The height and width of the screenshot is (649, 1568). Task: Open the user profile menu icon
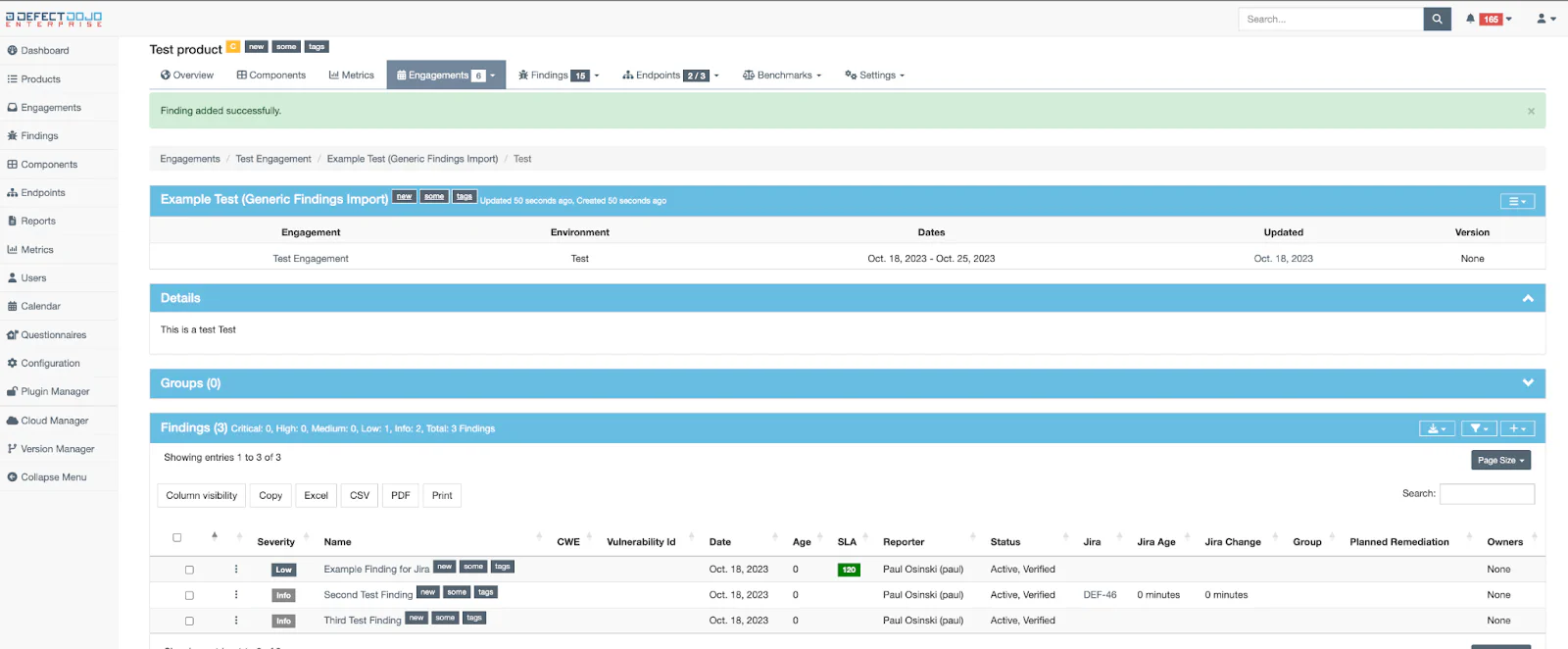click(1544, 19)
